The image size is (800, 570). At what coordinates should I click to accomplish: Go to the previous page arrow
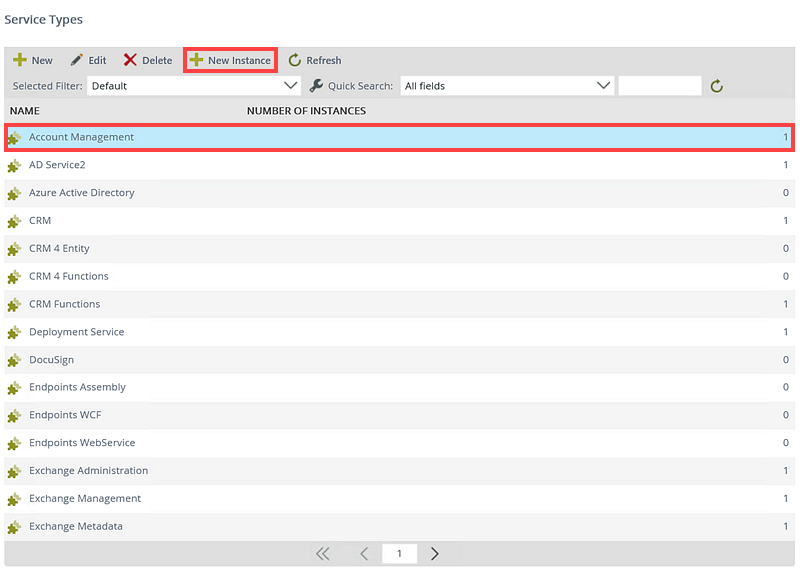364,554
